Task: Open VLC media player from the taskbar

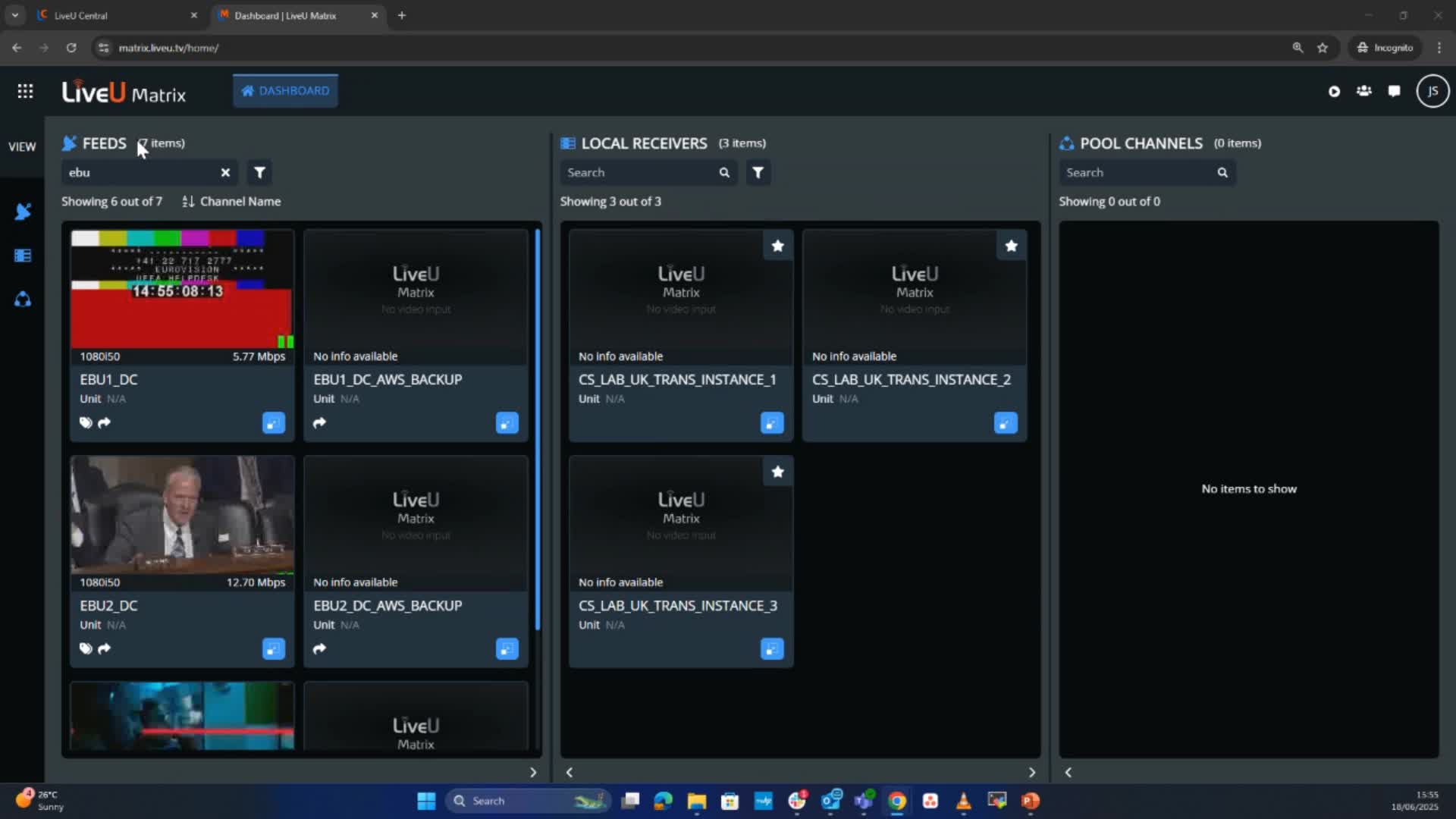Action: coord(963,801)
